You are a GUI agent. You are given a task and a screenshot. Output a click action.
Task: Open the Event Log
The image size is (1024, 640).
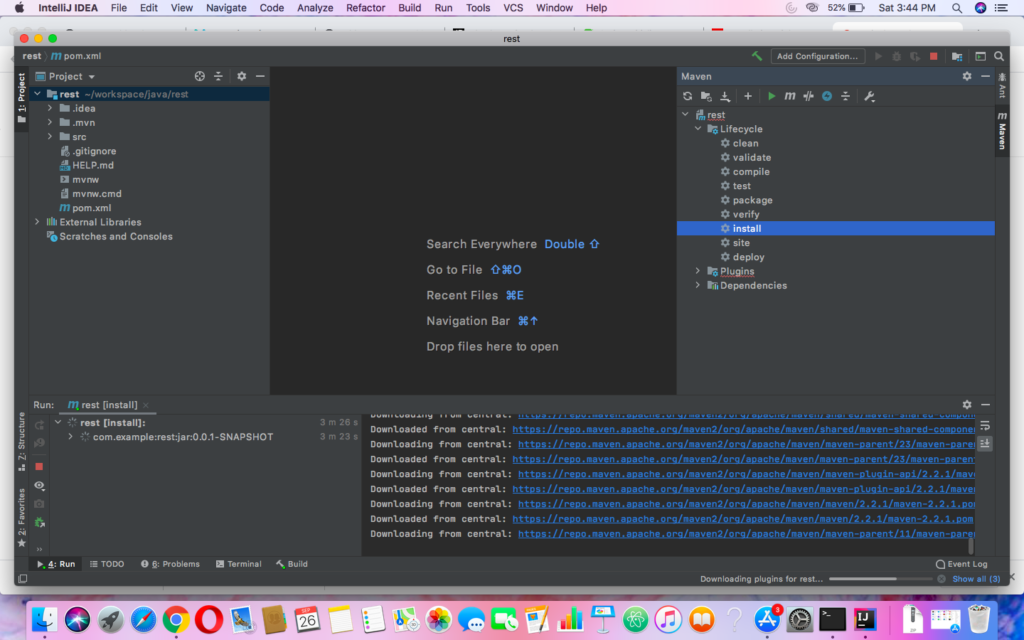pyautogui.click(x=961, y=564)
